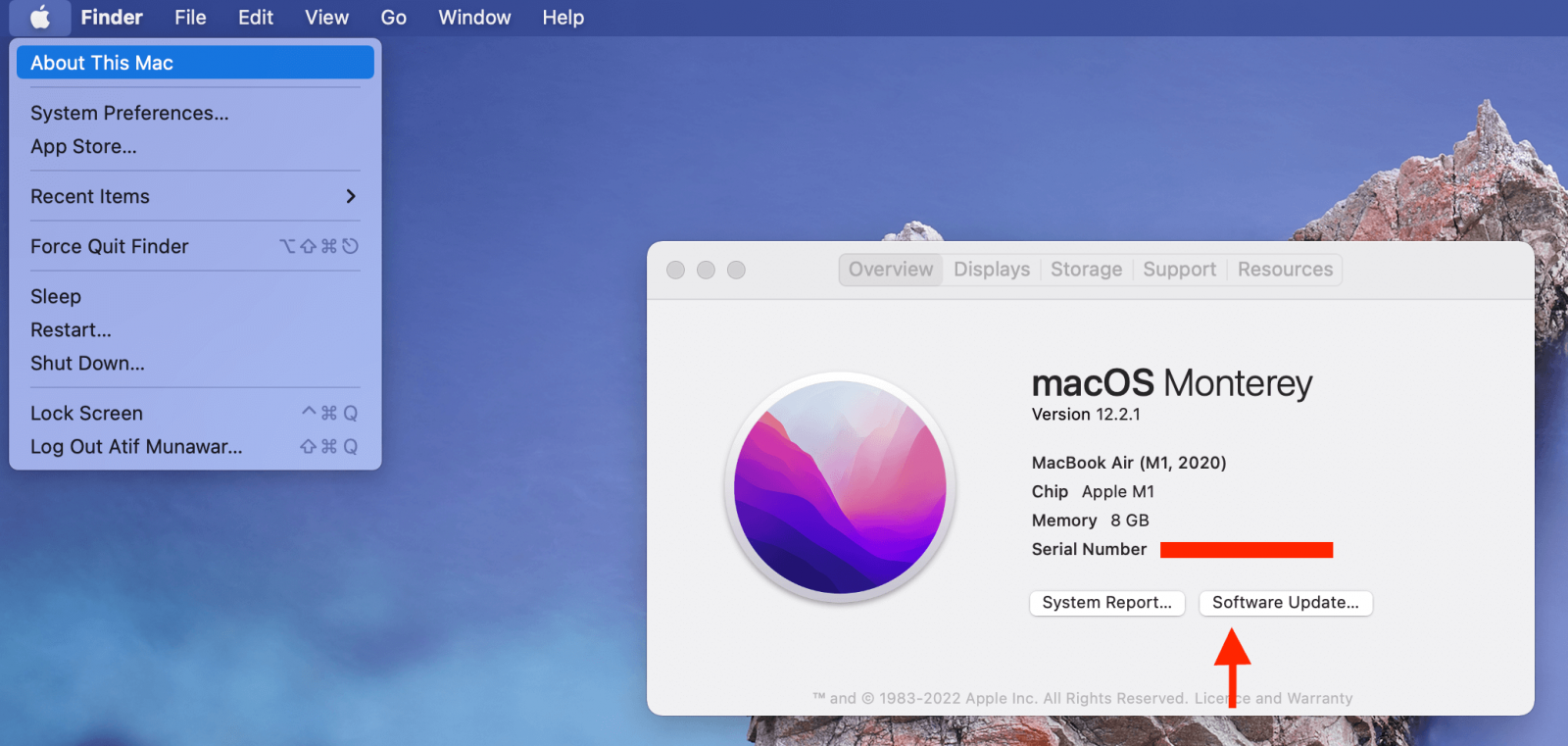Open the Finder menu in menu bar

pyautogui.click(x=112, y=18)
